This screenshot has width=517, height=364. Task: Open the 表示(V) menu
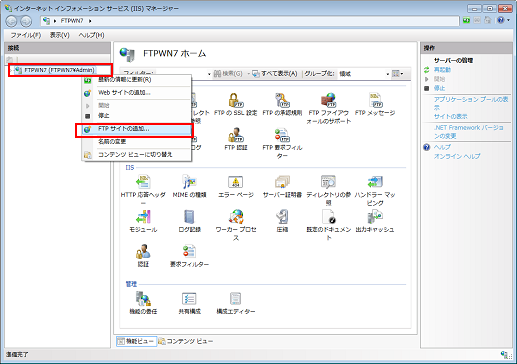pyautogui.click(x=60, y=35)
